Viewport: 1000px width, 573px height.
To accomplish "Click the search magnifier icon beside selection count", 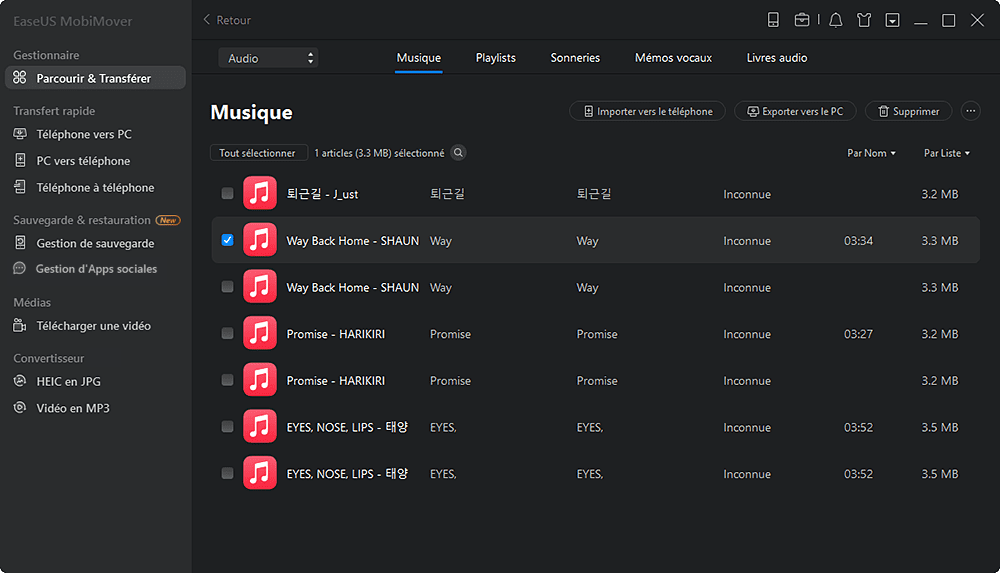I will pyautogui.click(x=458, y=153).
